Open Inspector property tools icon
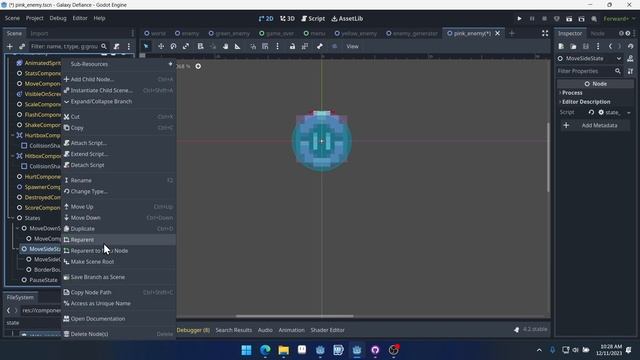The height and width of the screenshot is (360, 640). (x=631, y=71)
